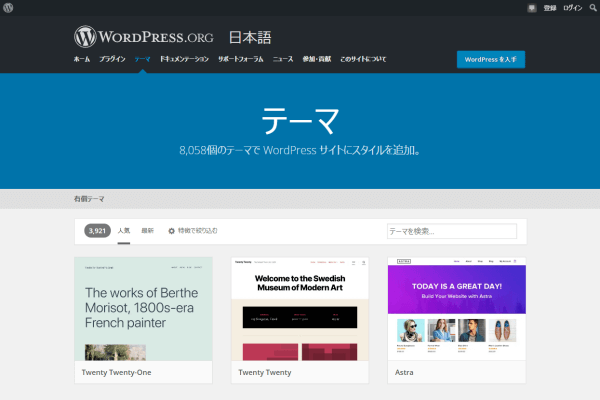Click ログイン login link in top bar

point(572,8)
